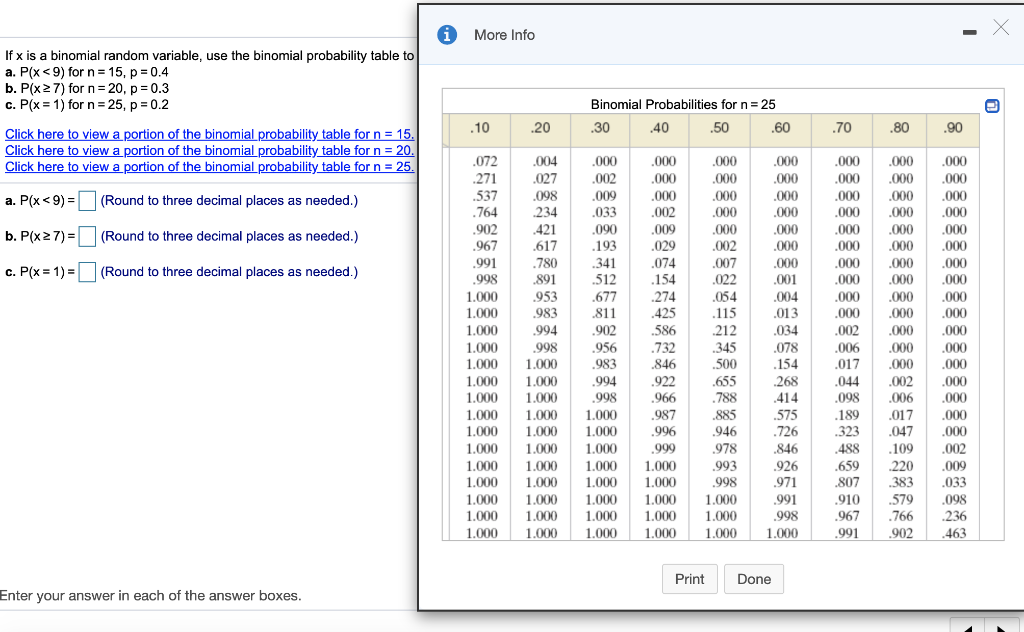Click the answer box for P(x < 9)
The height and width of the screenshot is (632, 1024).
pos(86,200)
